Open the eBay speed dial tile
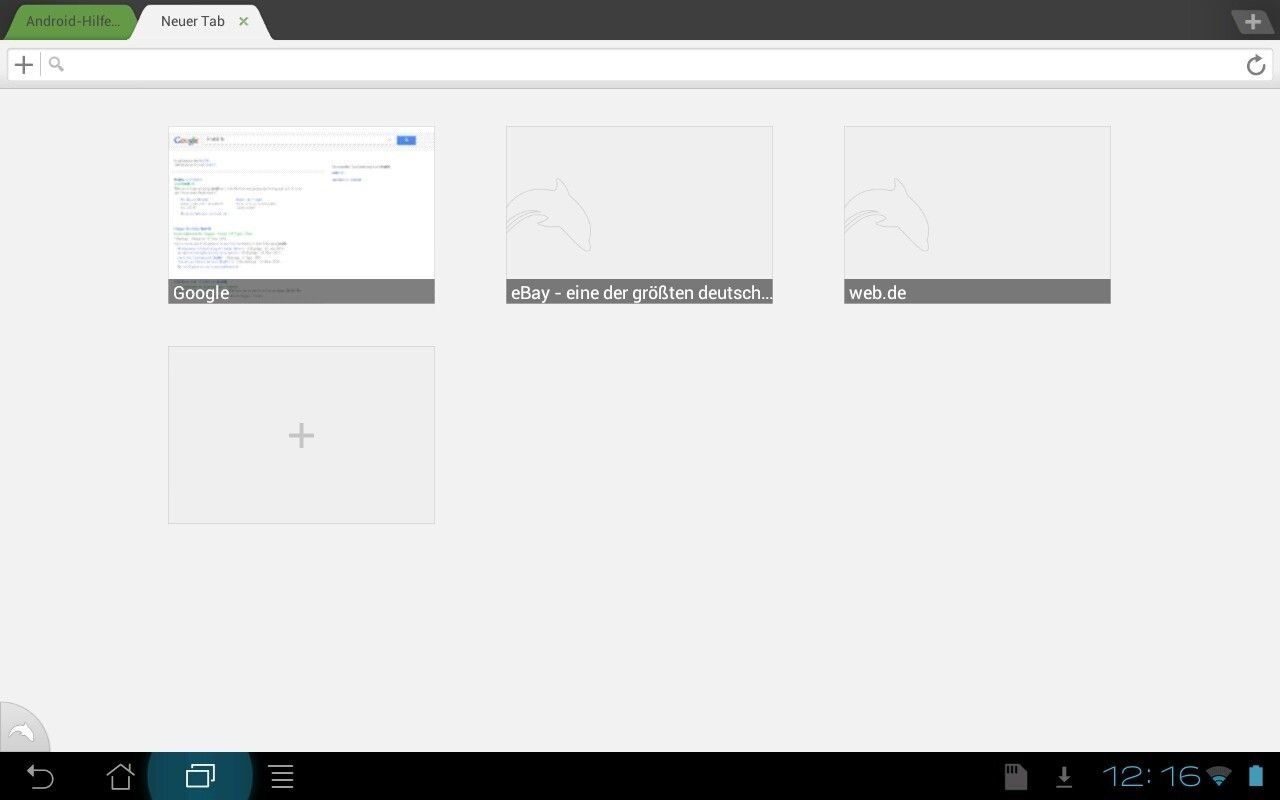Image resolution: width=1280 pixels, height=800 pixels. [639, 215]
